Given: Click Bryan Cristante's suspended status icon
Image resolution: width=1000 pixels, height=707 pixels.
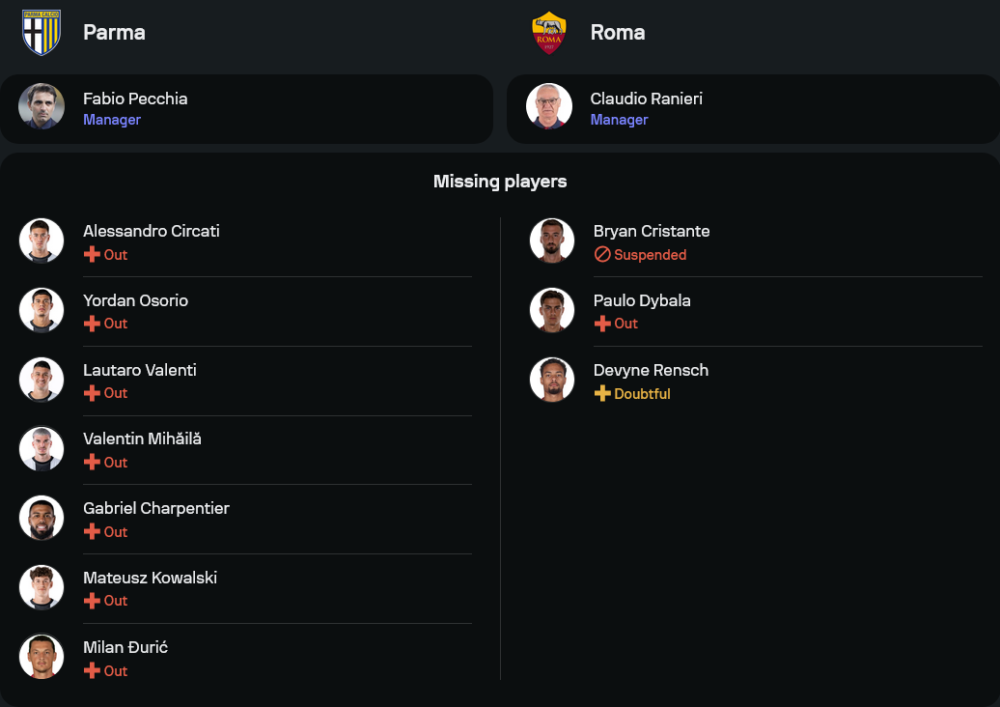Looking at the screenshot, I should coord(602,255).
